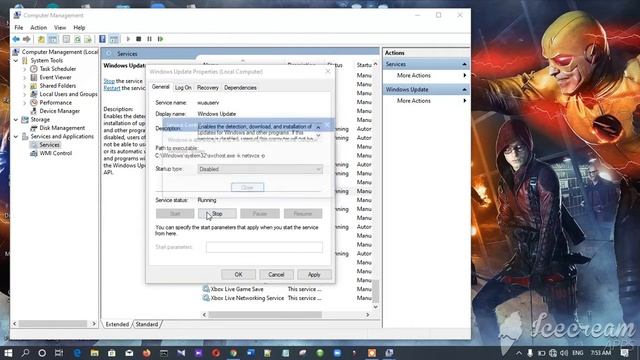Switch to the Recovery tab

point(207,88)
